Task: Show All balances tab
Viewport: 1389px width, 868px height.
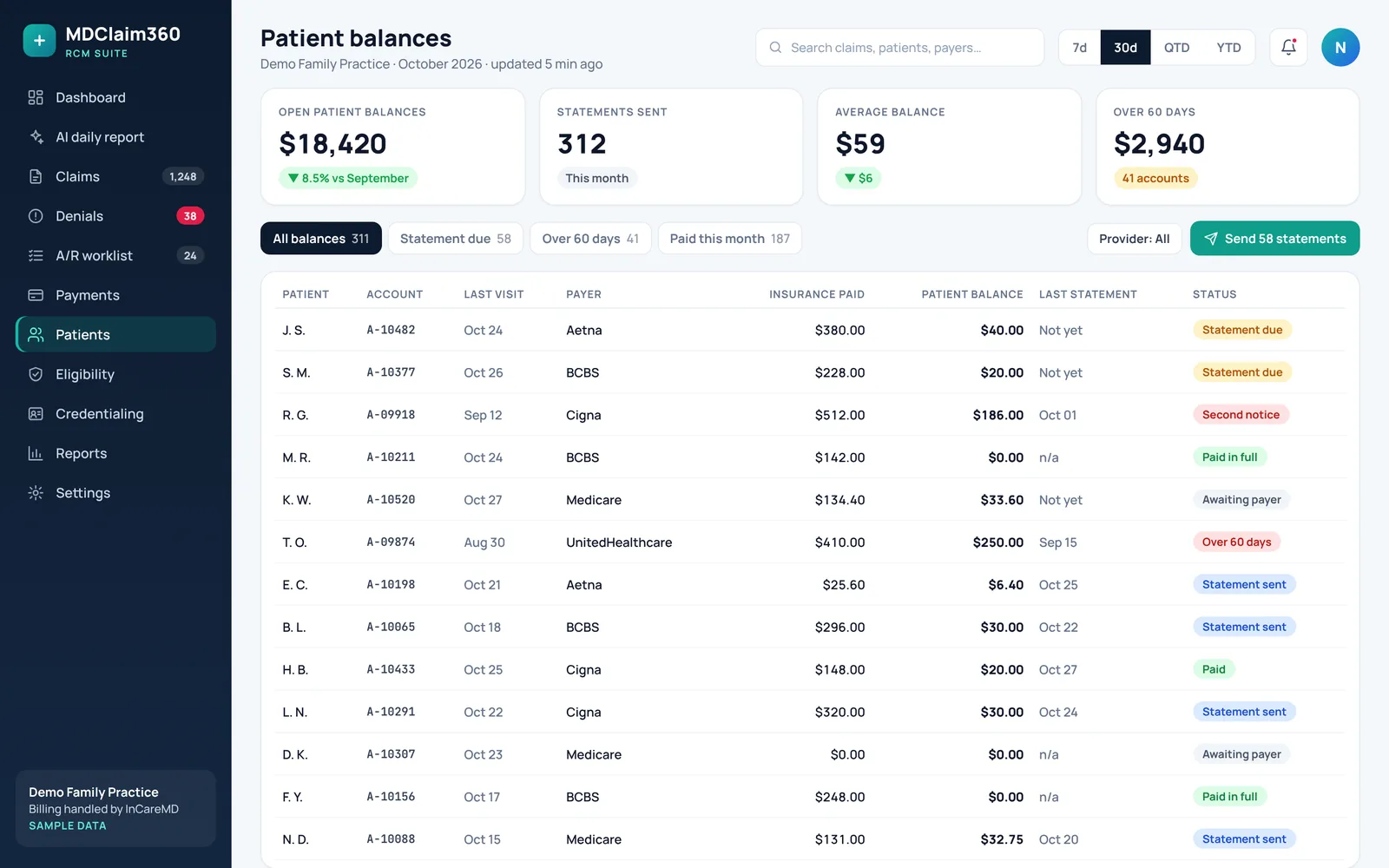Action: coord(321,239)
